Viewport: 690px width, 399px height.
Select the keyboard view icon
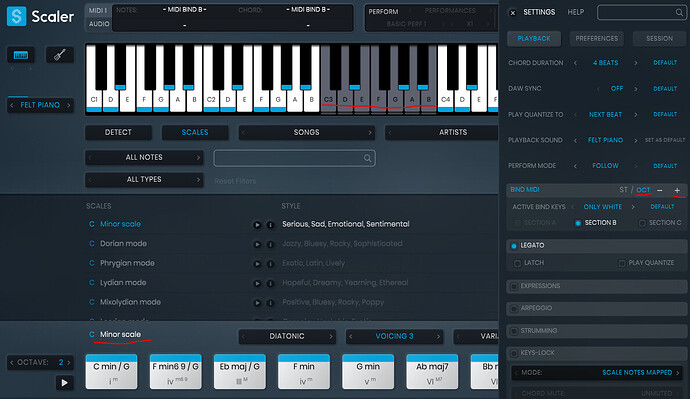coord(21,55)
